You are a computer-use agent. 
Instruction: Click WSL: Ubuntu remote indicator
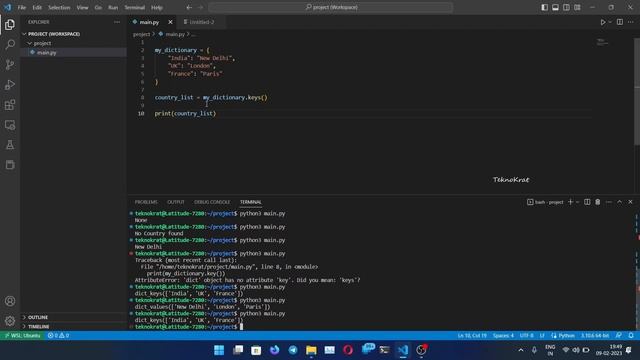click(22, 336)
